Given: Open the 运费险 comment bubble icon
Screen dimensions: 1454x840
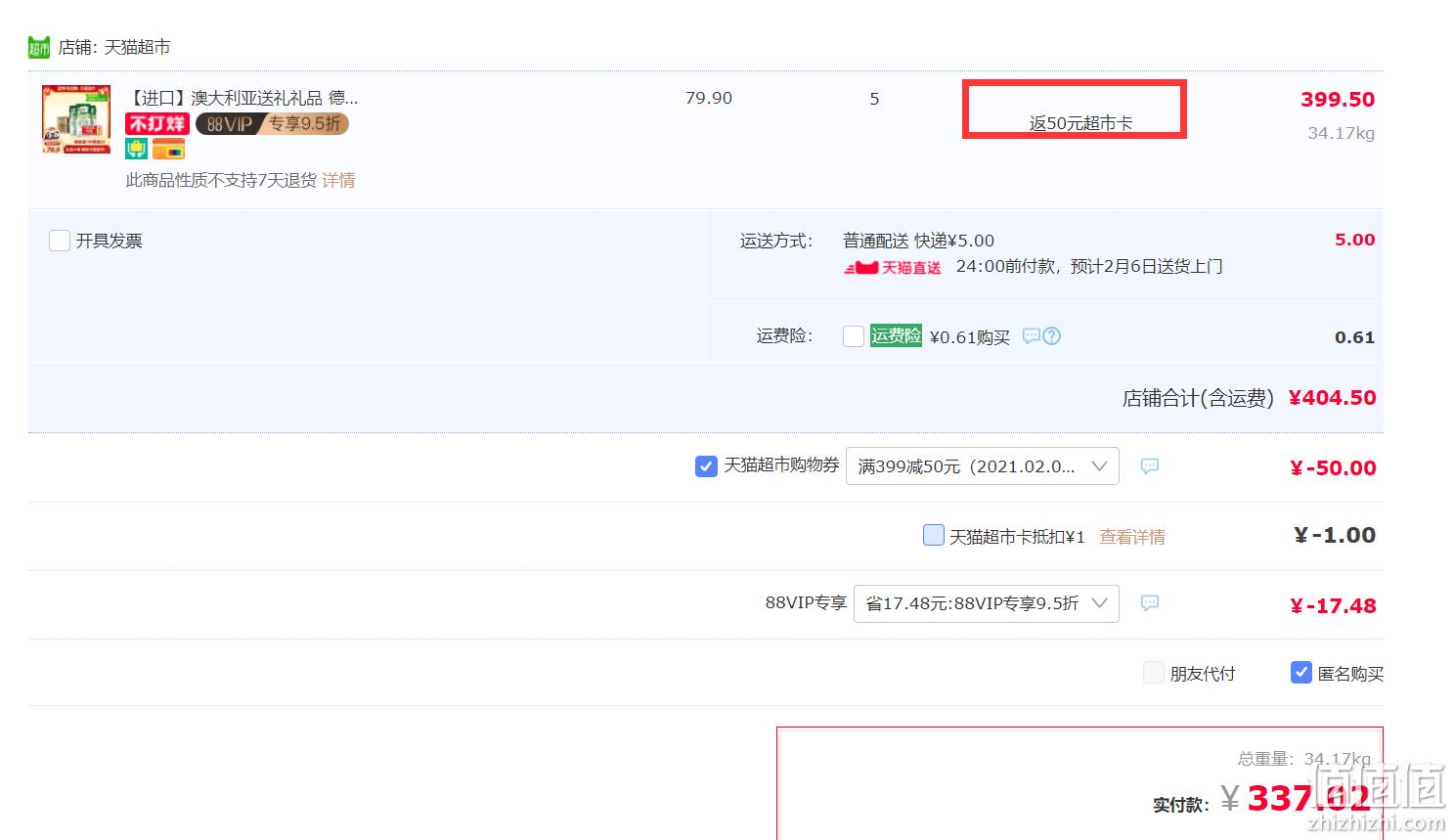Looking at the screenshot, I should click(x=1031, y=335).
